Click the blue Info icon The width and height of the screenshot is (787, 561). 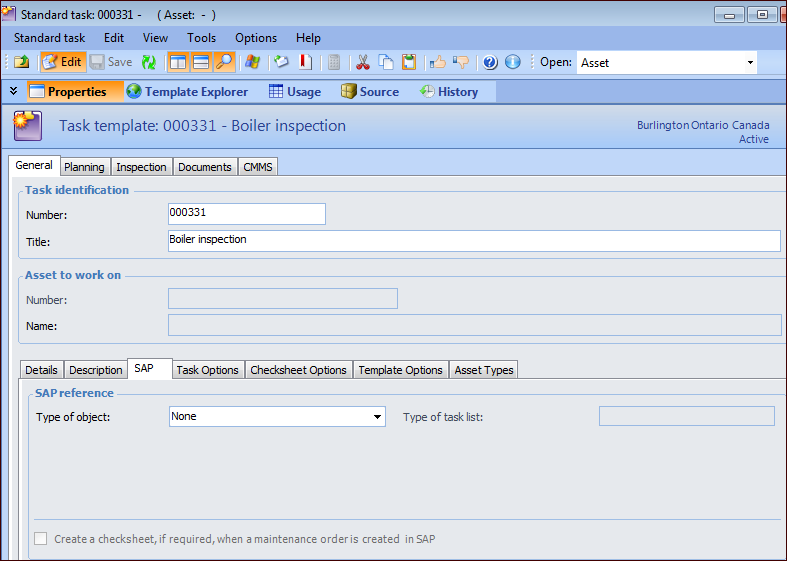(512, 62)
